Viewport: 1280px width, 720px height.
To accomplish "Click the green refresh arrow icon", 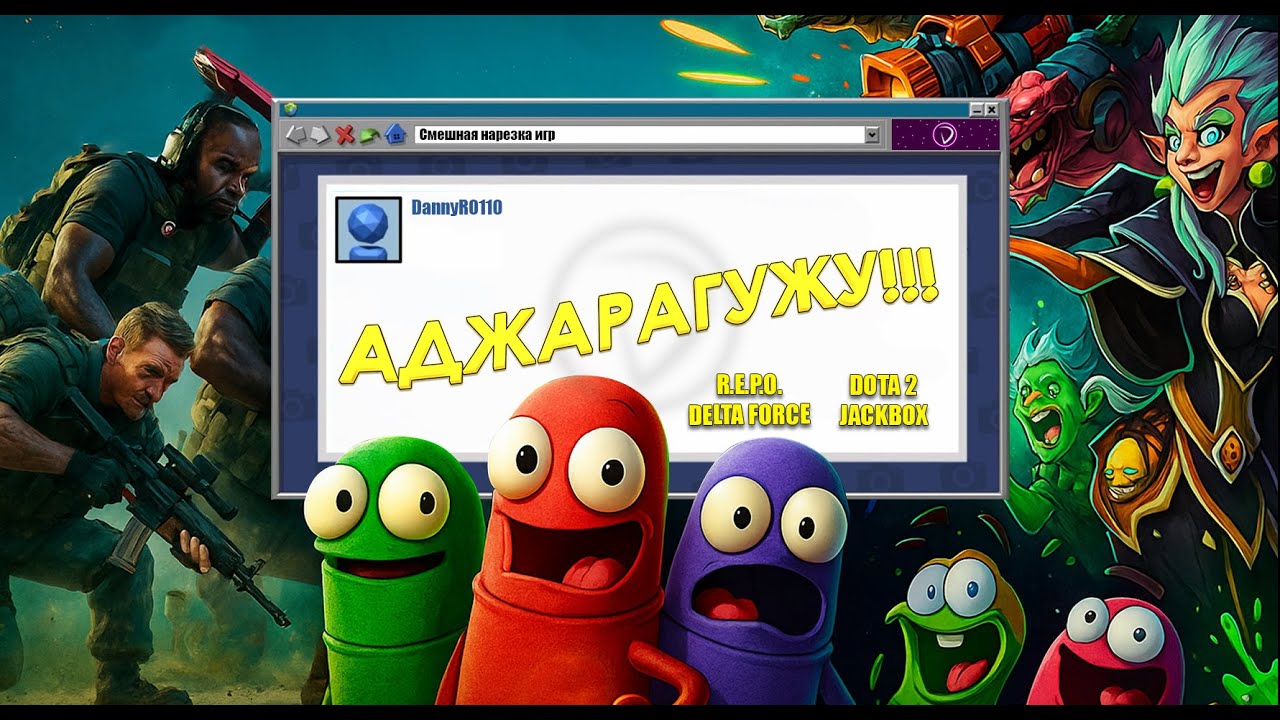I will point(370,134).
